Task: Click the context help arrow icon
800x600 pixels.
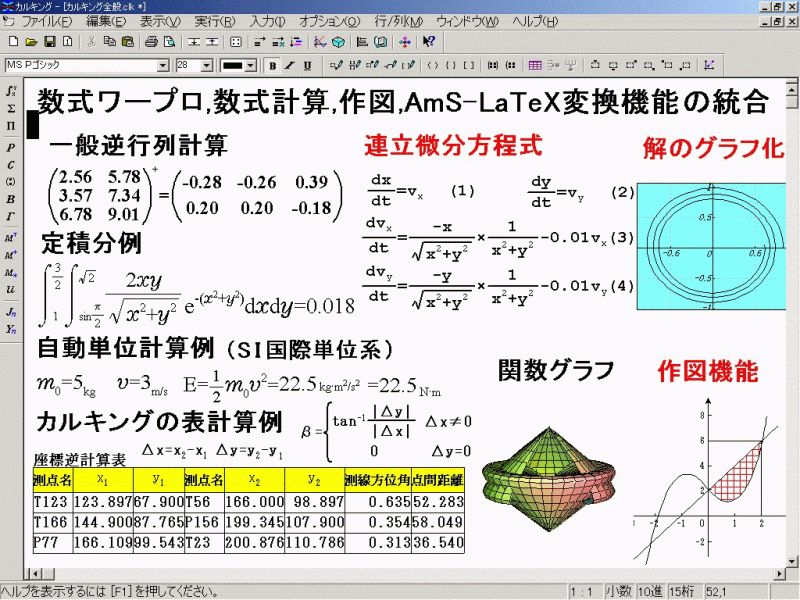Action: (428, 42)
